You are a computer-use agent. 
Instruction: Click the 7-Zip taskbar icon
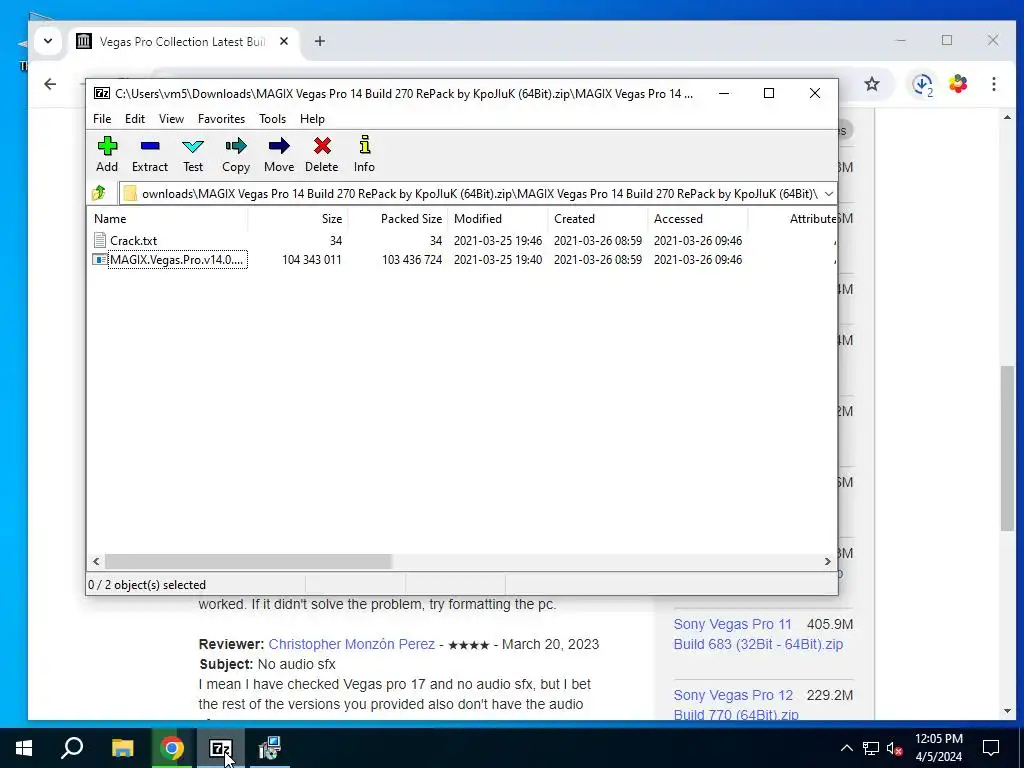click(221, 748)
